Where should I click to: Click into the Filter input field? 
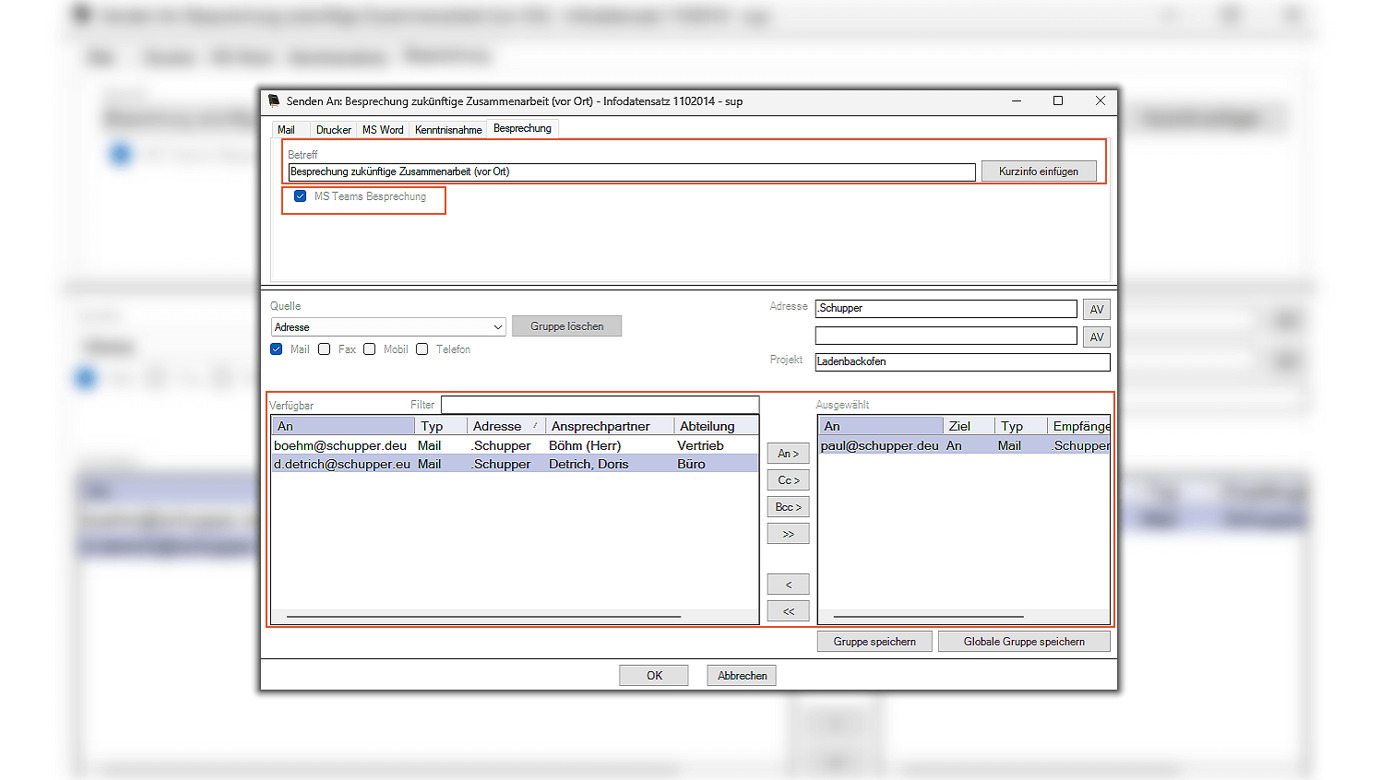click(599, 405)
